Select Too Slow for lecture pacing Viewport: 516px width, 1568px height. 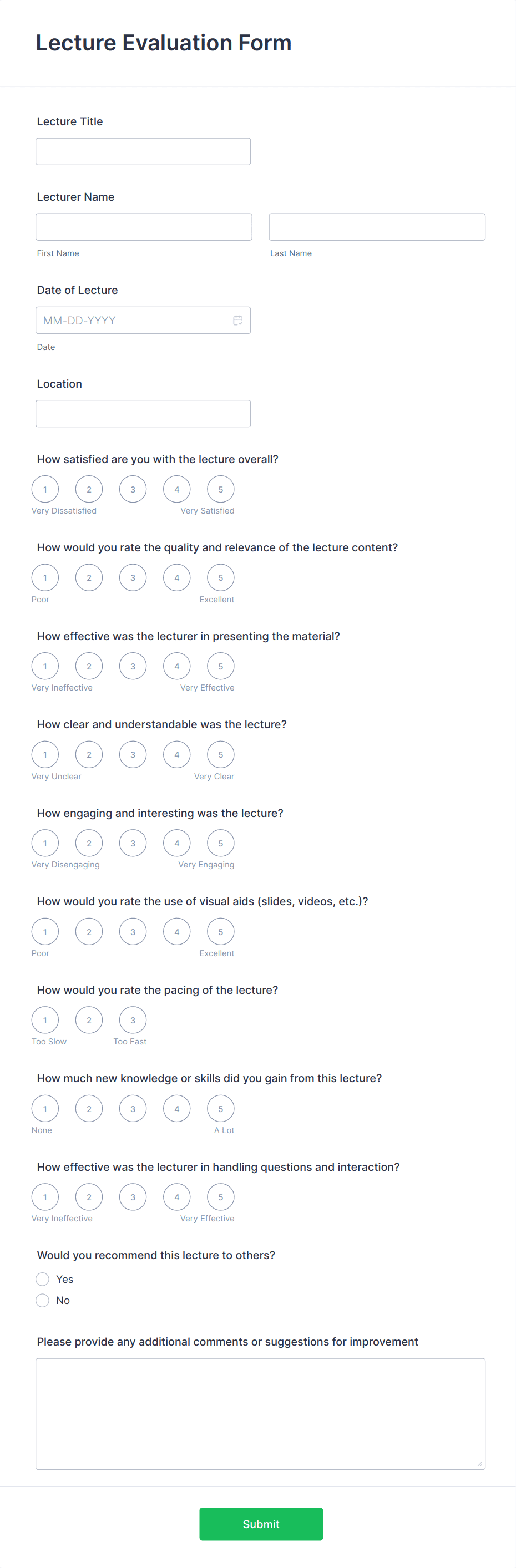tap(45, 1019)
